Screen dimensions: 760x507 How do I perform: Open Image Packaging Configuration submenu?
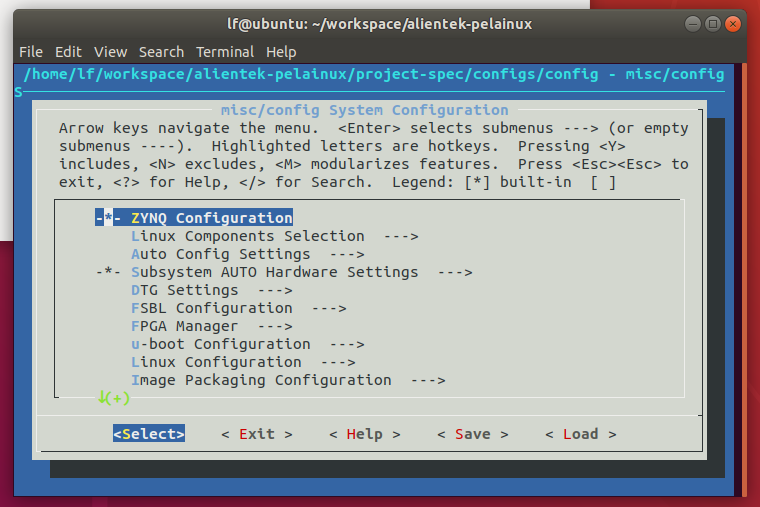pos(288,380)
